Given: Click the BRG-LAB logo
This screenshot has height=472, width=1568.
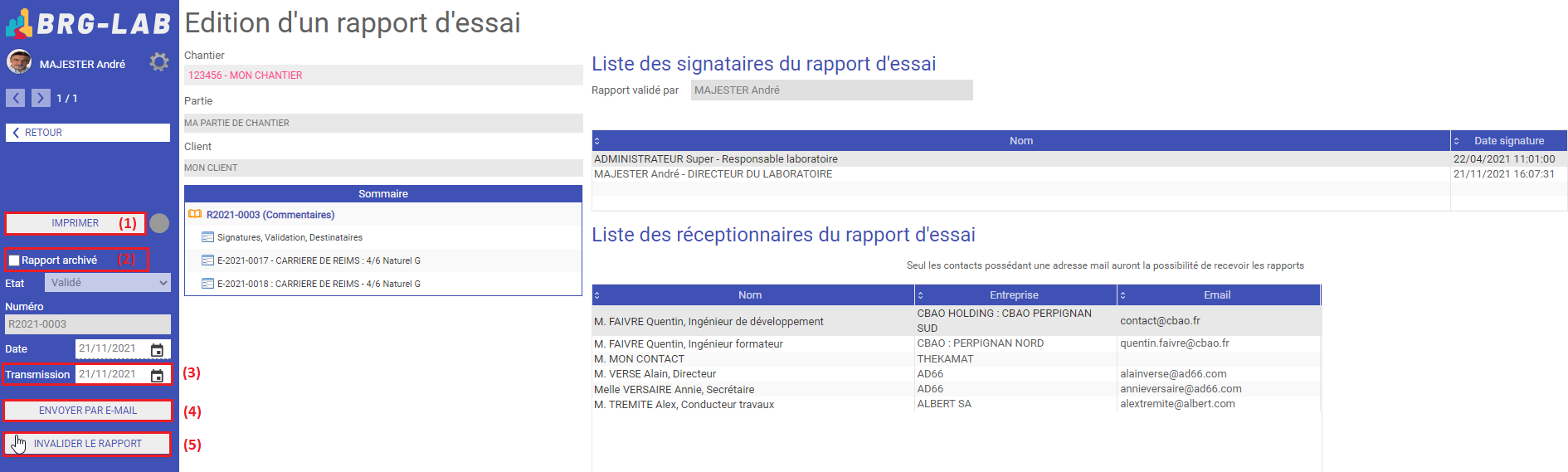Looking at the screenshot, I should click(88, 23).
